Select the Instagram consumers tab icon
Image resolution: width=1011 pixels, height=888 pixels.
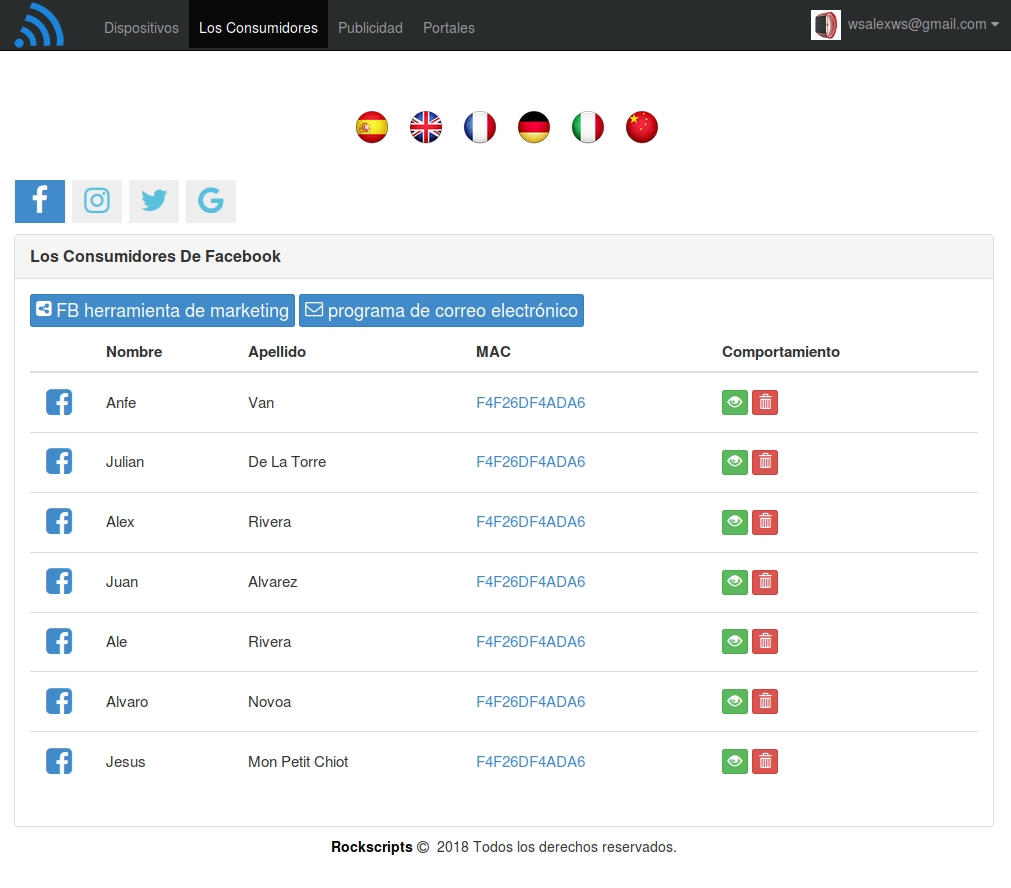point(97,201)
